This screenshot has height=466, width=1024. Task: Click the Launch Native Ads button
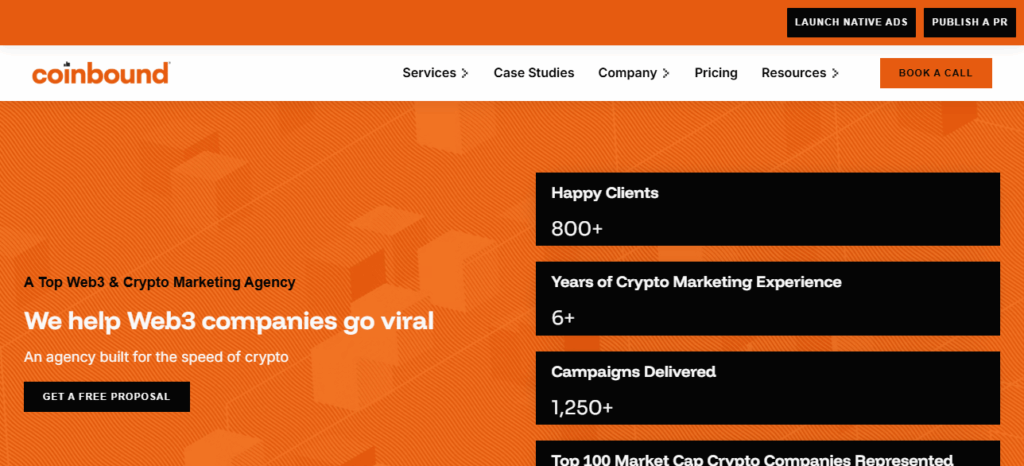(x=851, y=22)
